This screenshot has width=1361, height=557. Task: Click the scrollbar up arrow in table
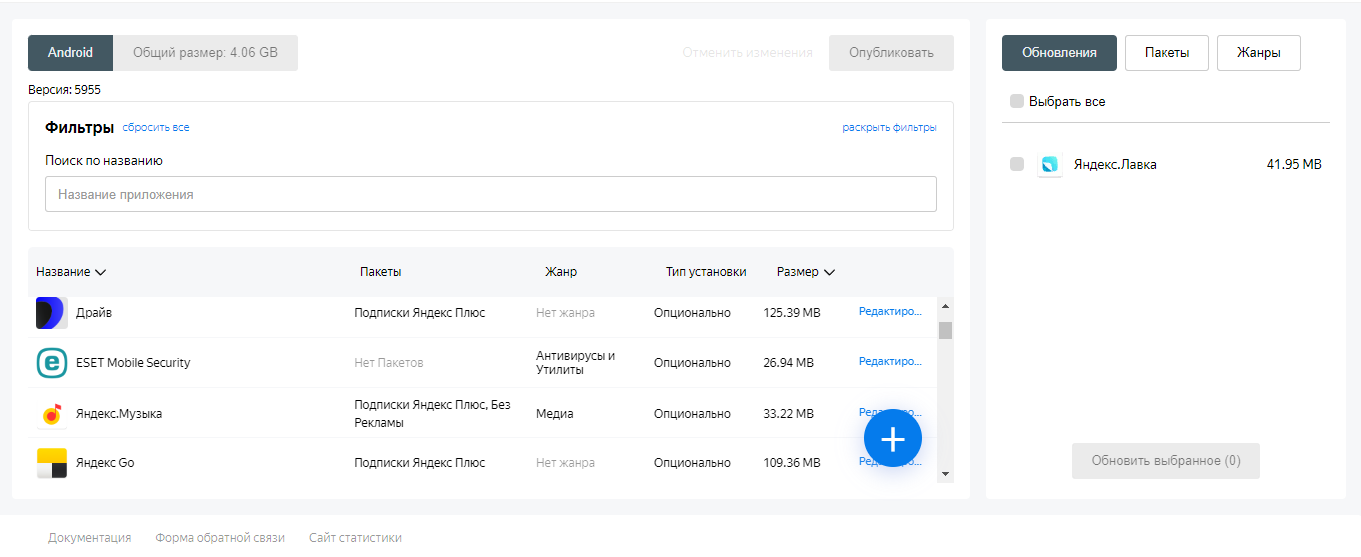click(x=945, y=306)
